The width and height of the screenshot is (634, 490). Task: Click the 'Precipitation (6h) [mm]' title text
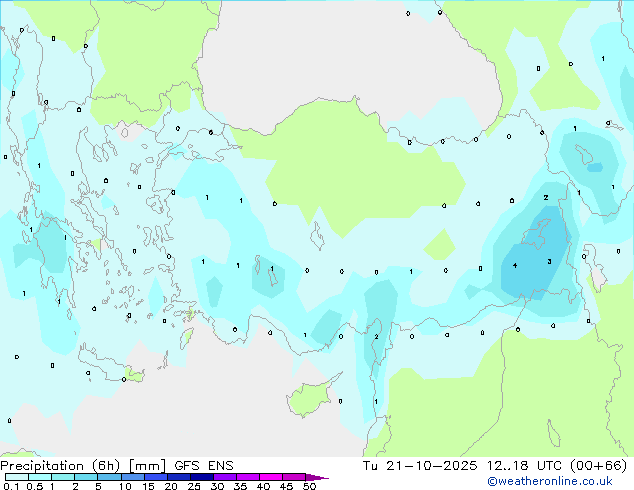click(x=83, y=466)
